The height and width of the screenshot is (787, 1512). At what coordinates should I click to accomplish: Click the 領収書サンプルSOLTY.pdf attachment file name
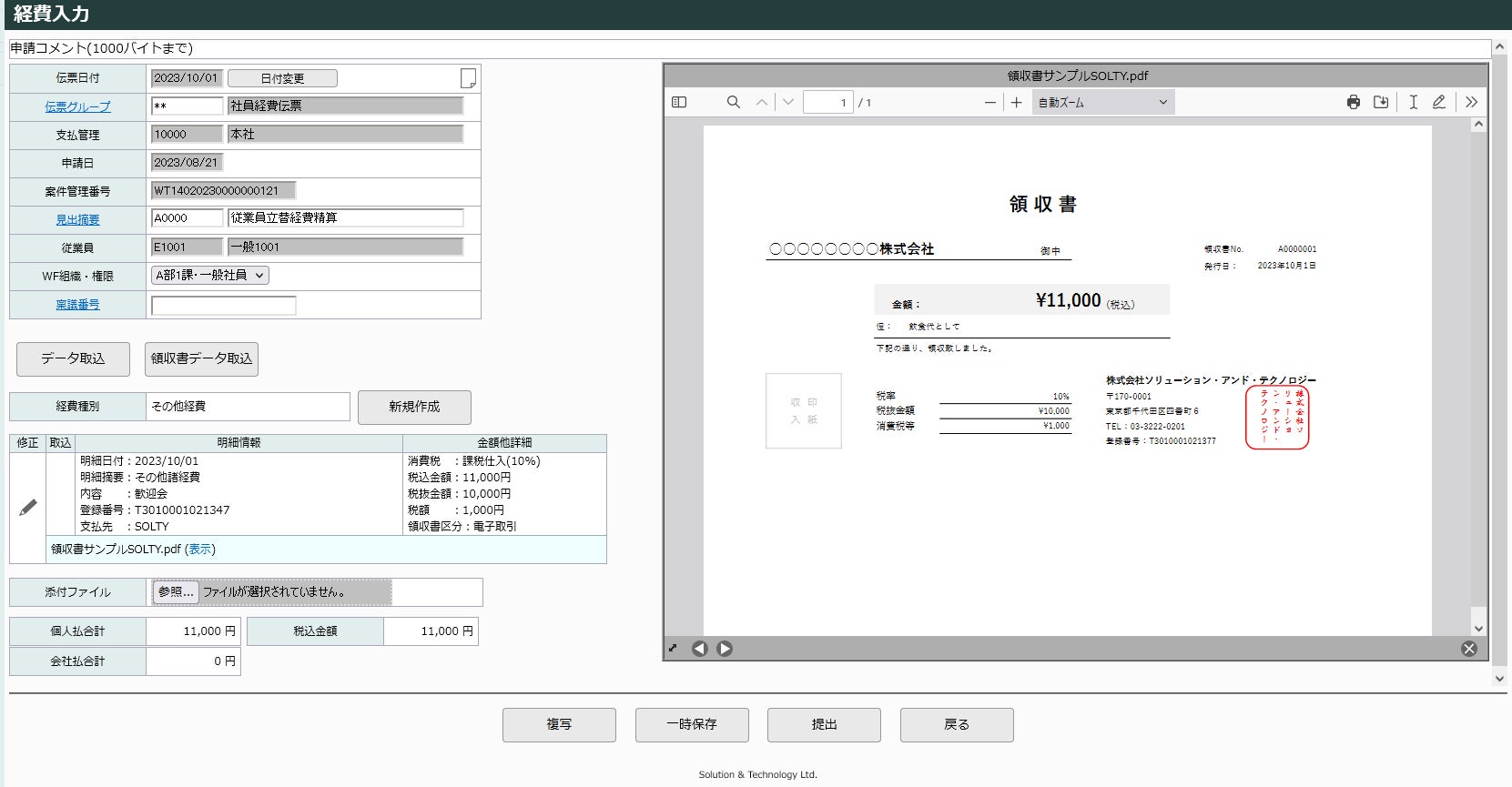coord(116,550)
